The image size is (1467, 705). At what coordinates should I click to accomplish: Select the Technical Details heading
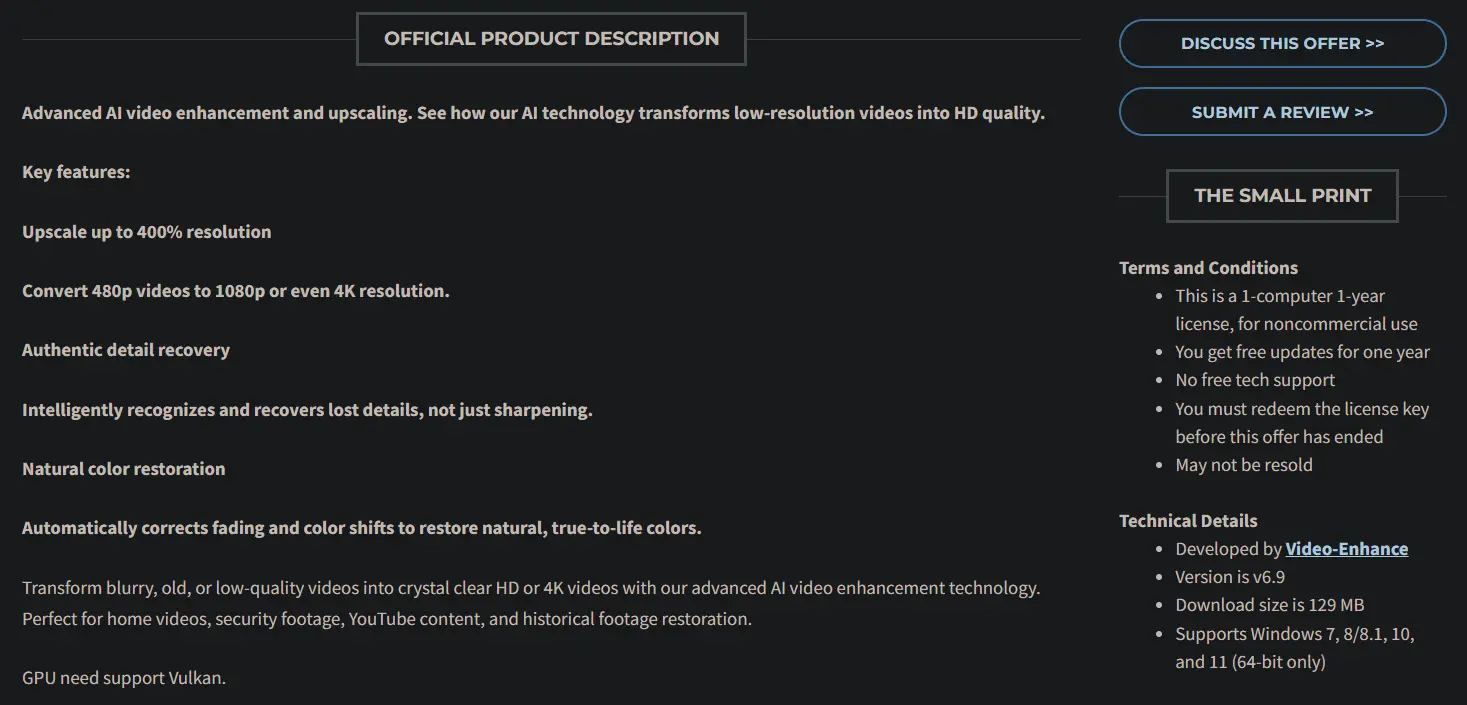(1188, 521)
